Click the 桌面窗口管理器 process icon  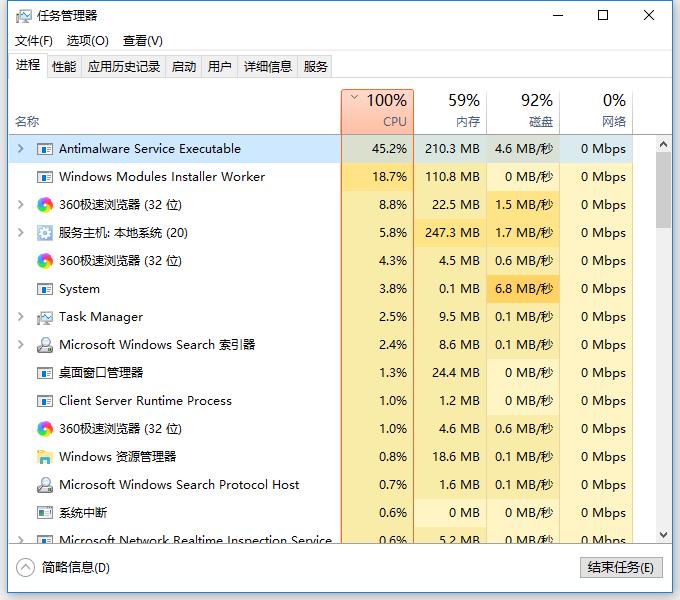click(45, 373)
